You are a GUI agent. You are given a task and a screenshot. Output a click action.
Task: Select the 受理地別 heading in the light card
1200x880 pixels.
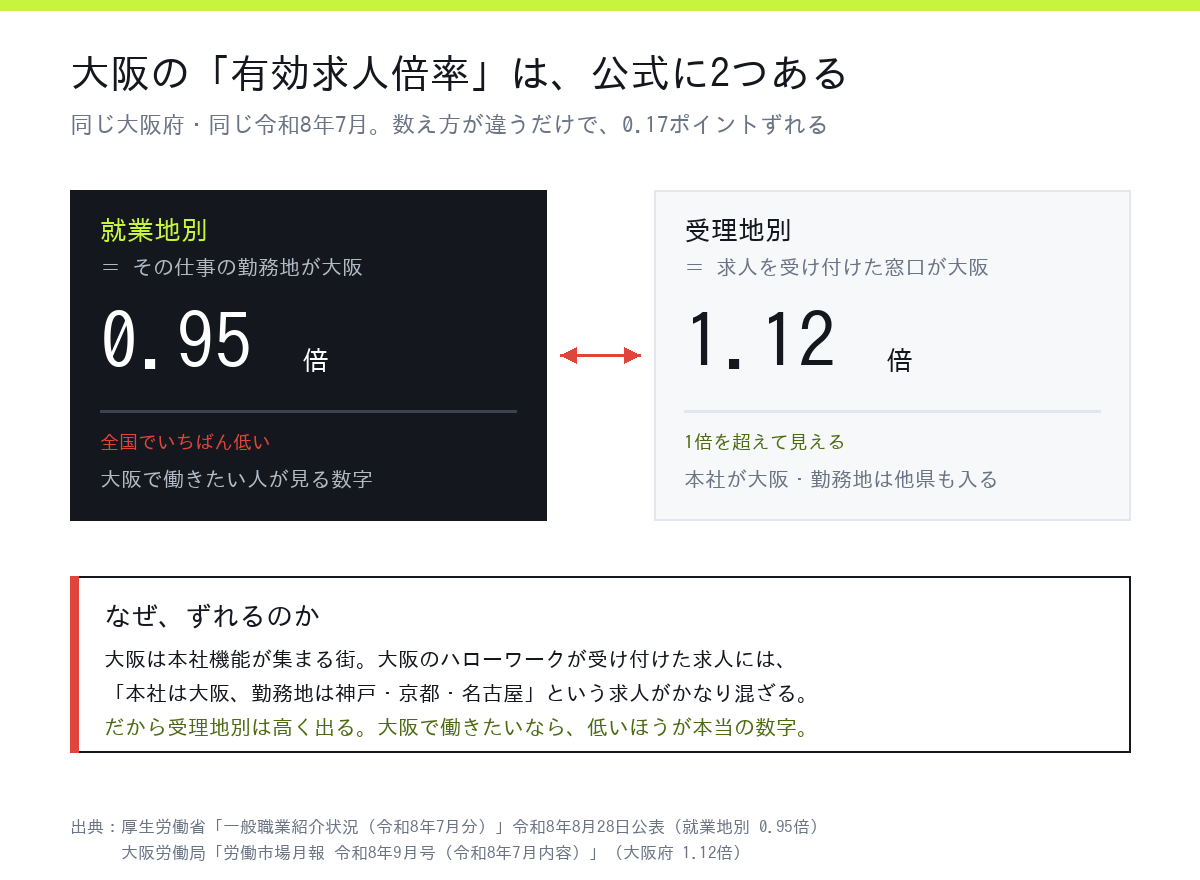coord(738,231)
